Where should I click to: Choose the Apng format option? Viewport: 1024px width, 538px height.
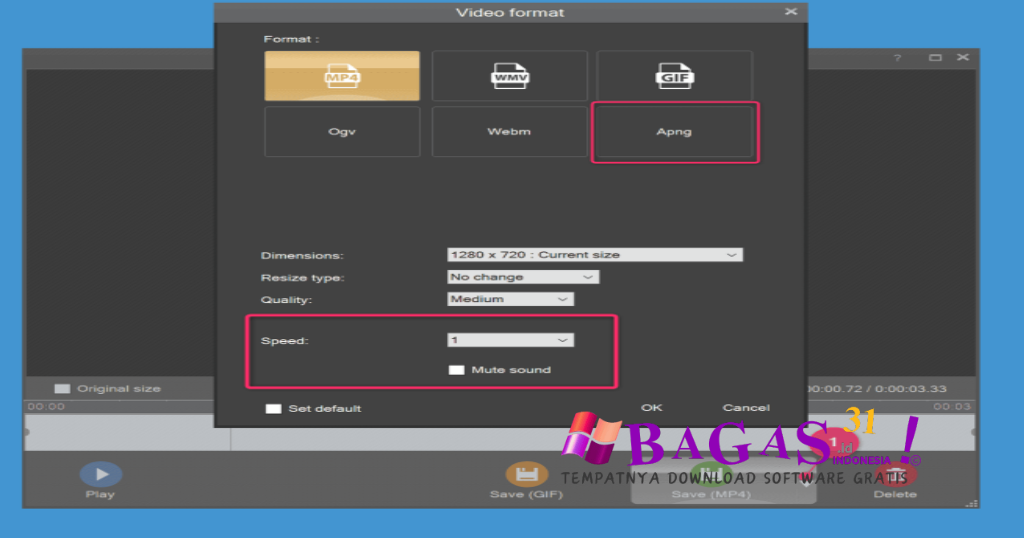tap(675, 132)
